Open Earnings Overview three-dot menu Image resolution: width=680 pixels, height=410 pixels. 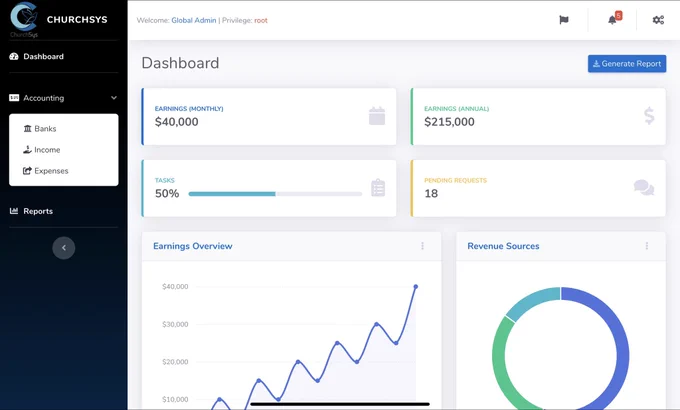[422, 246]
